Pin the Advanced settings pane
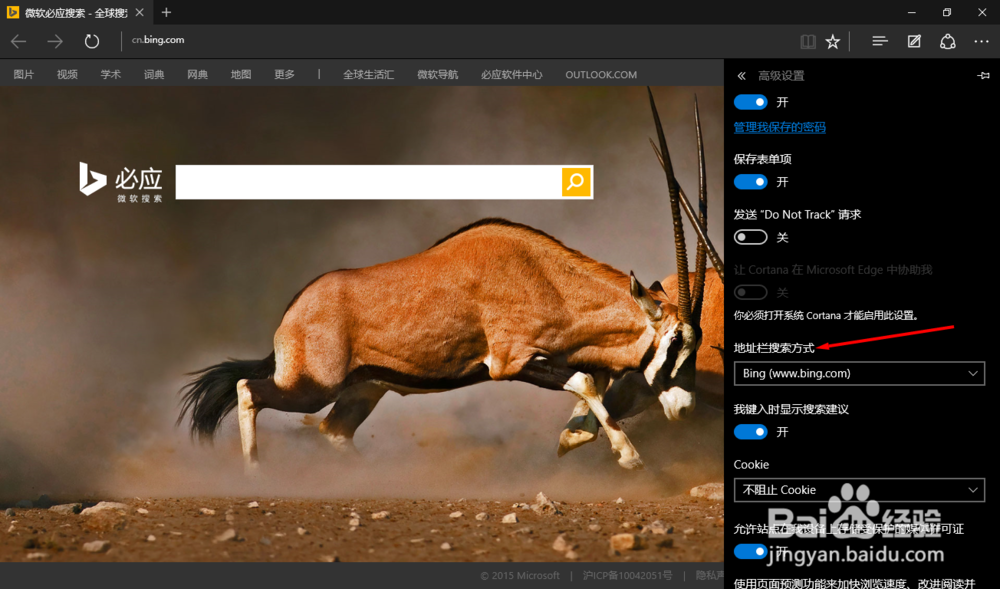This screenshot has width=1000, height=589. [983, 76]
